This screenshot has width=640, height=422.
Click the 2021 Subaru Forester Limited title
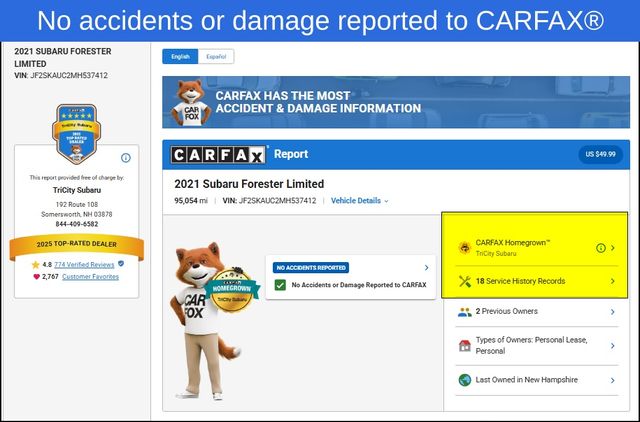tap(249, 184)
